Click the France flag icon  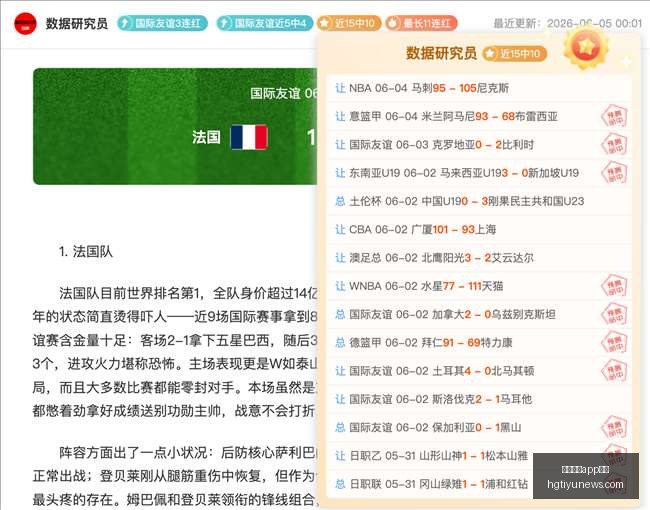(249, 137)
